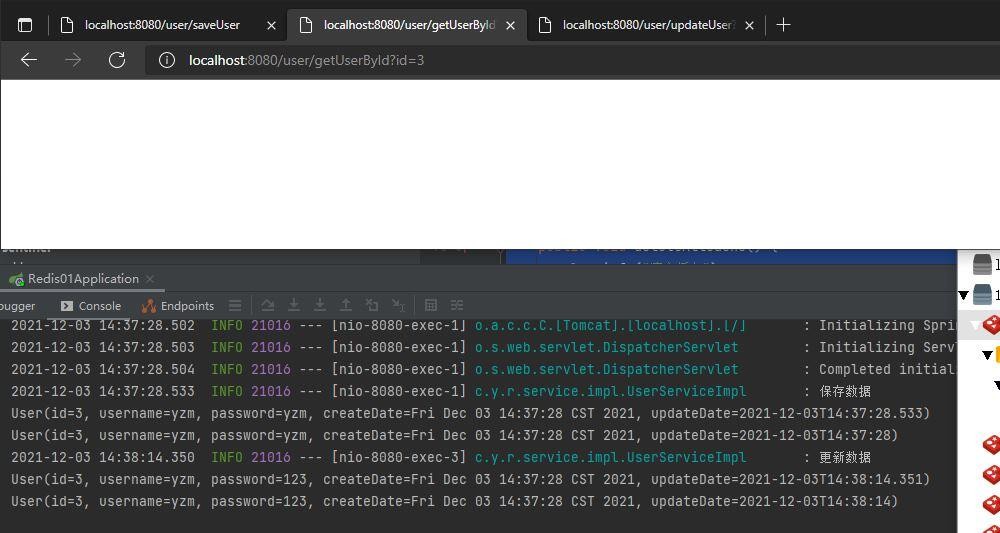The width and height of the screenshot is (1000, 533).
Task: Click the Step Over debugger icon
Action: [268, 305]
